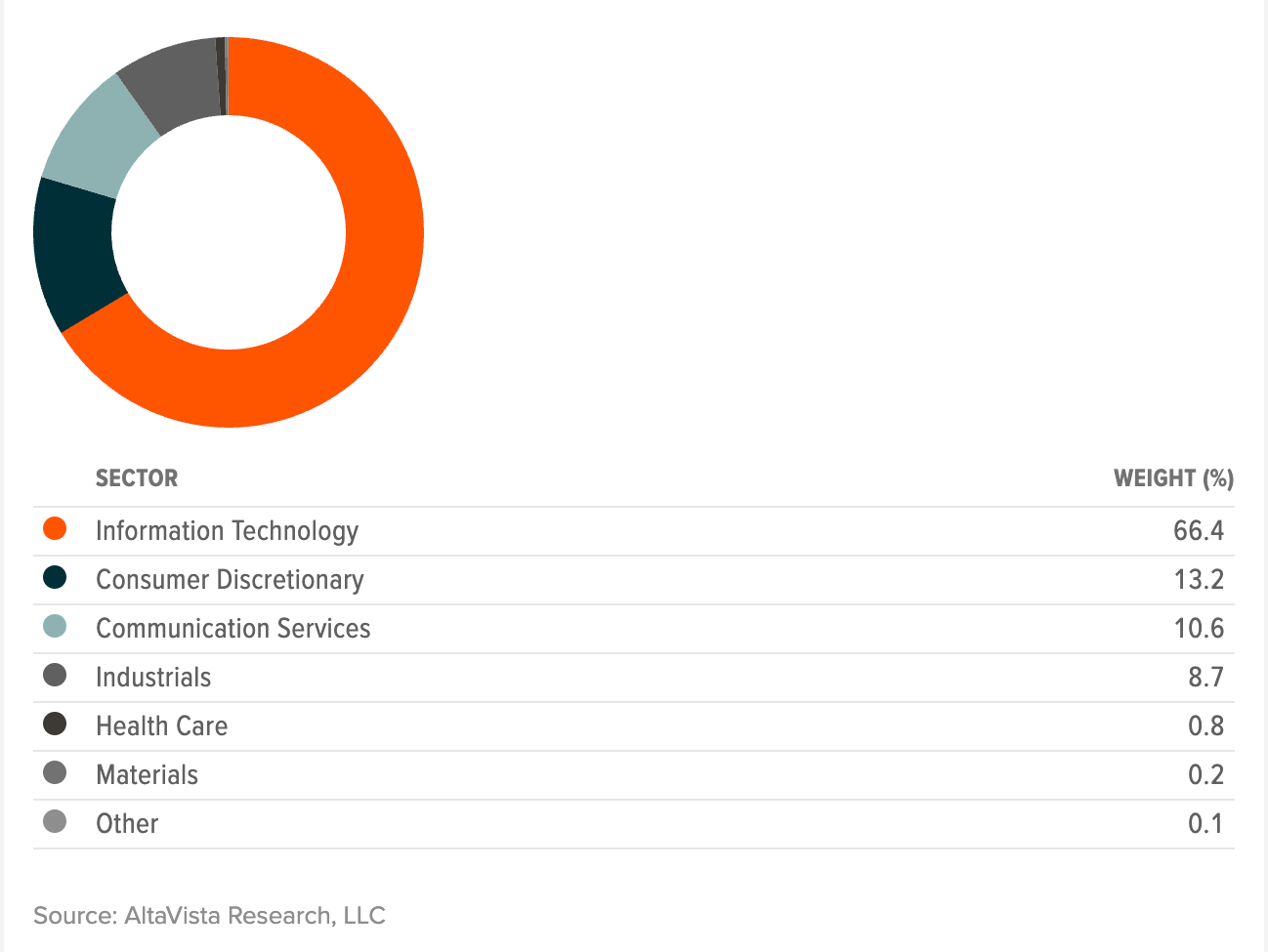Image resolution: width=1268 pixels, height=952 pixels.
Task: Click the Health Care row label
Action: pos(161,725)
